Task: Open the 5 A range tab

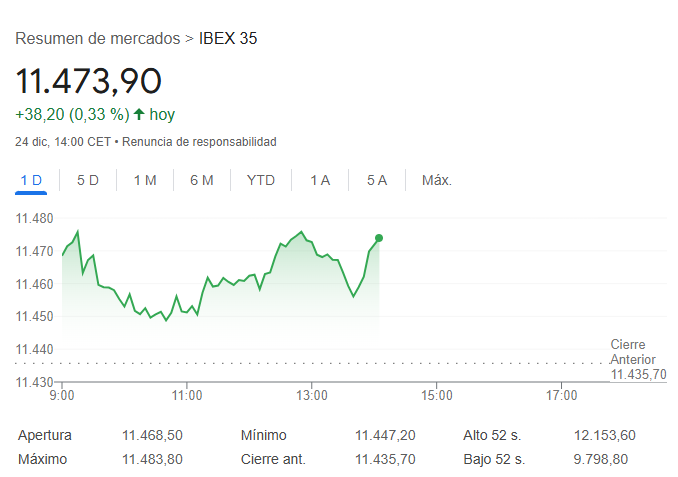Action: coord(377,180)
